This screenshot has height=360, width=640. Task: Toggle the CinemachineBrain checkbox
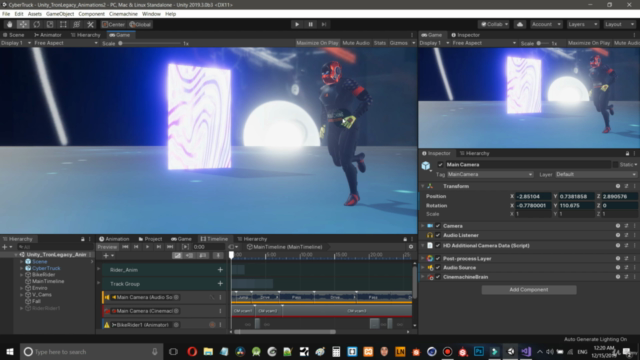(438, 277)
